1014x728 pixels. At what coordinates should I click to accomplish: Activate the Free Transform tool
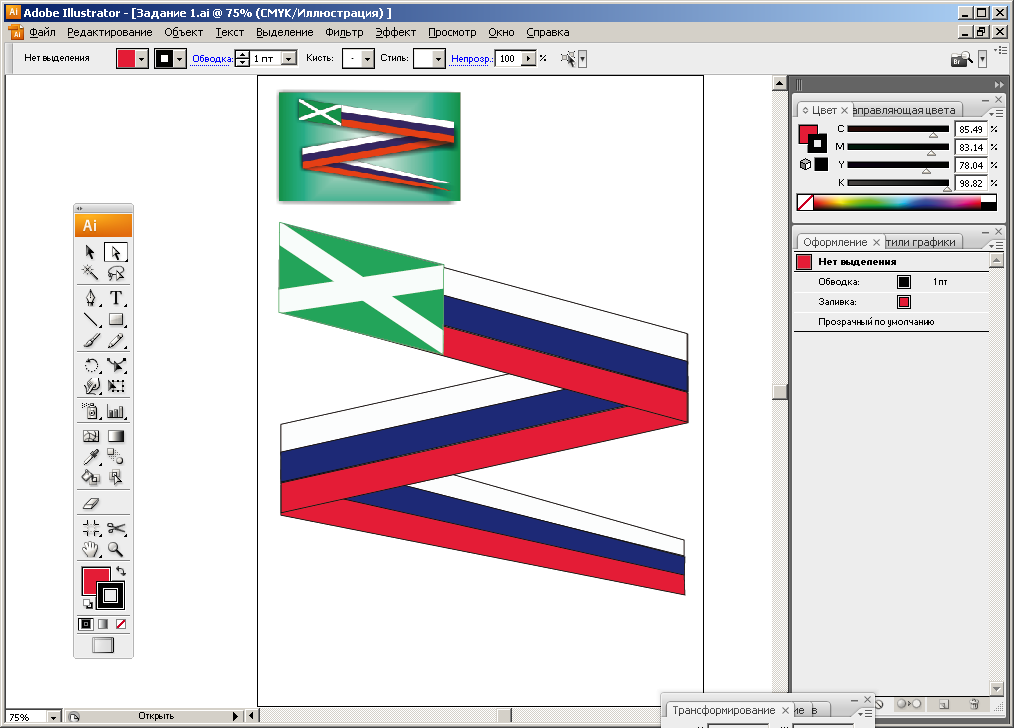point(116,386)
